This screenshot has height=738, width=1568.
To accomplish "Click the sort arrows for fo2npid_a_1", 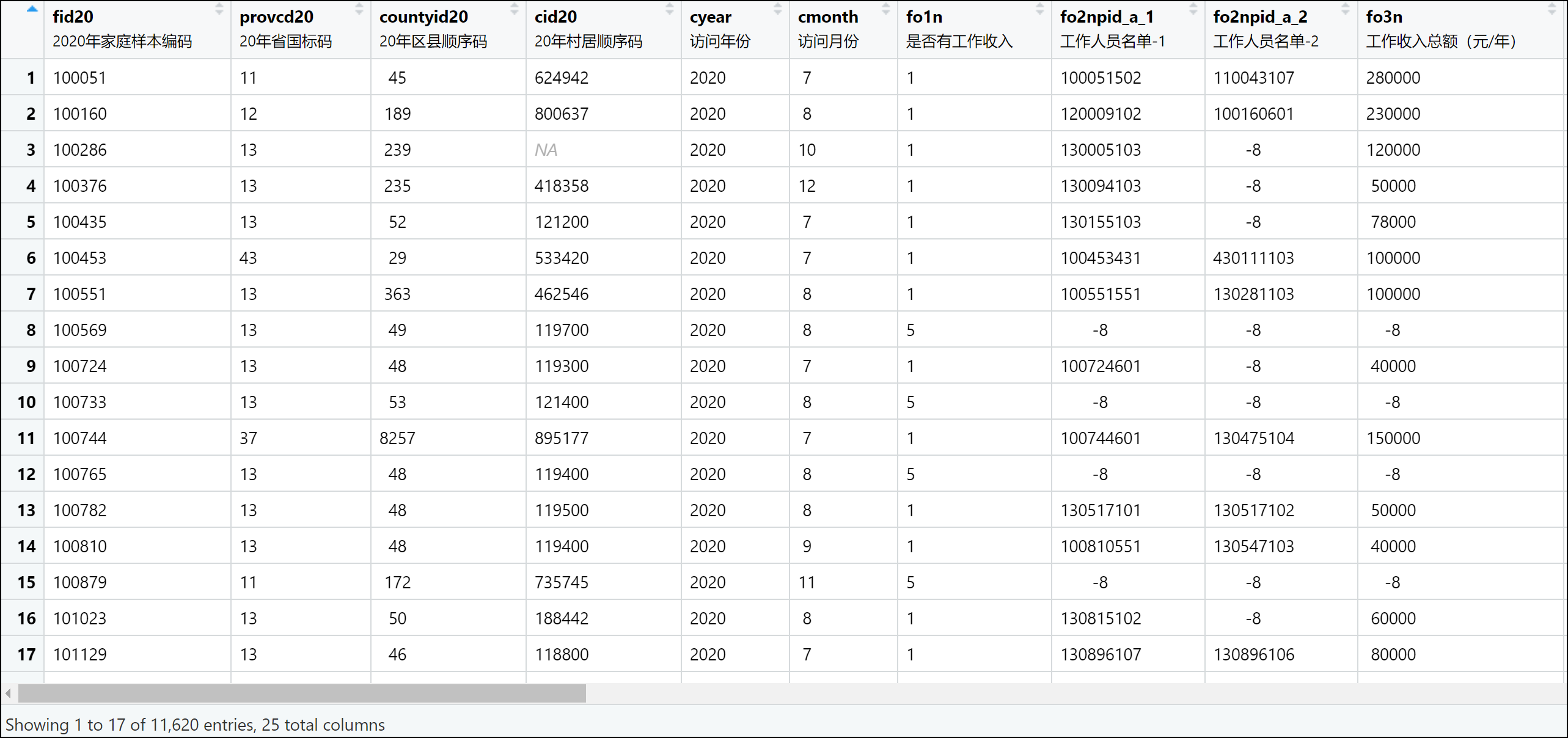I will [1193, 9].
